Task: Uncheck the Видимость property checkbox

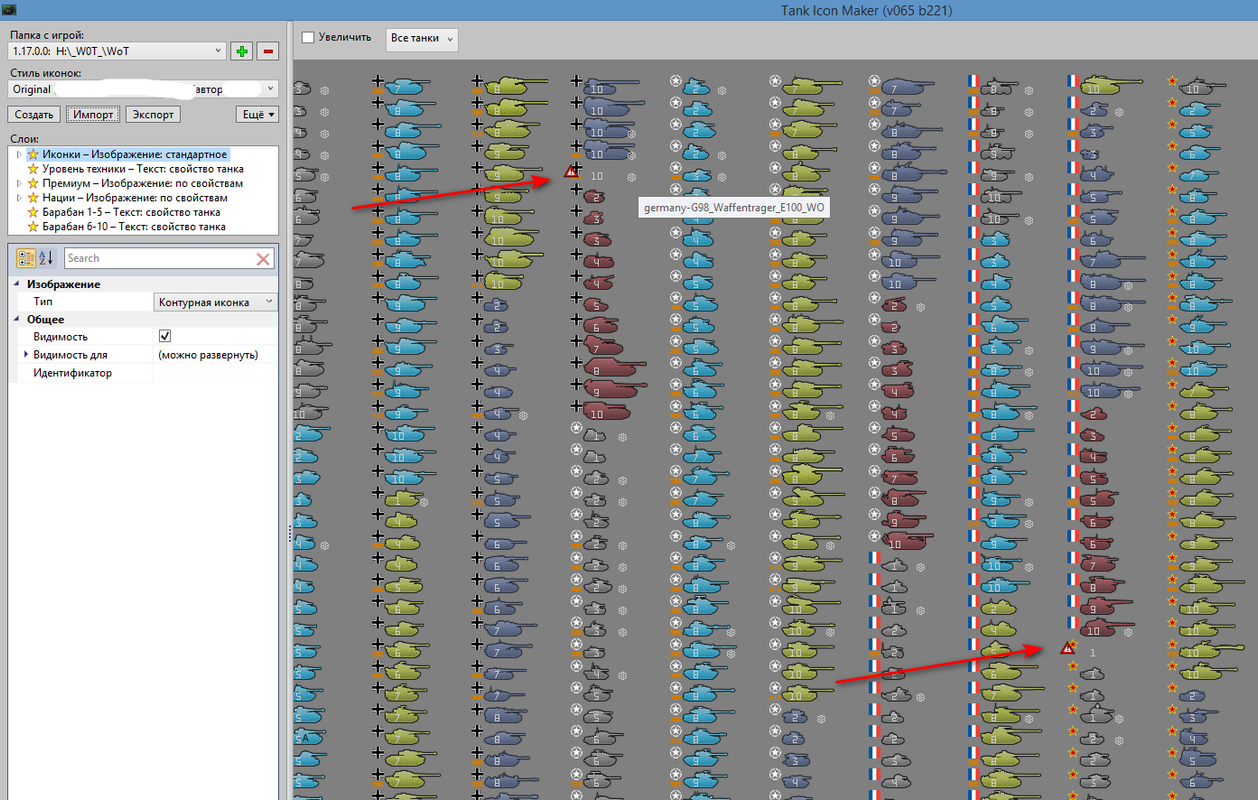Action: [x=165, y=337]
